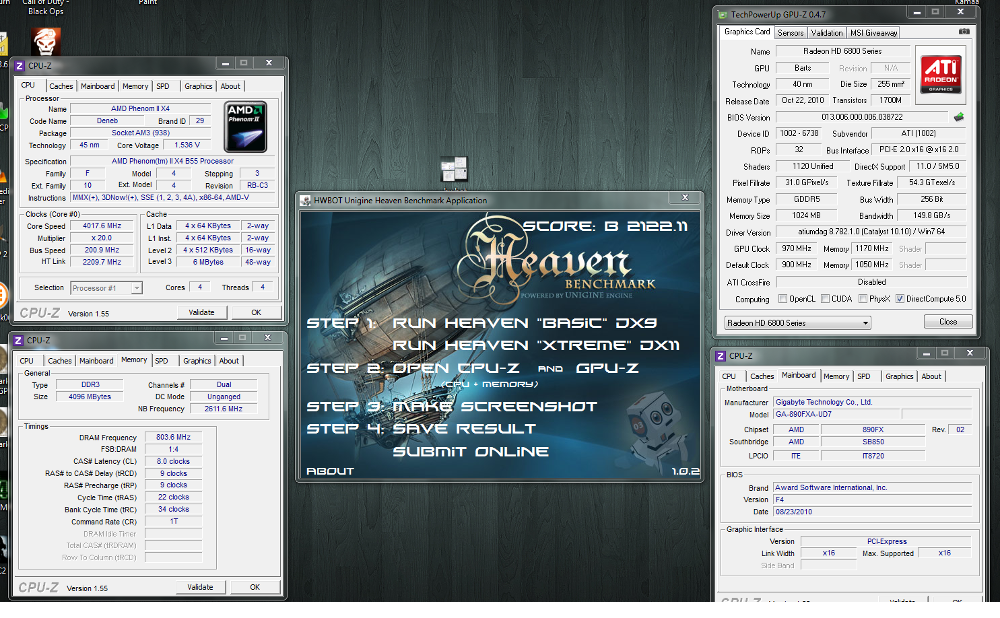
Task: Open CPU tab in CPU-Z Memory timings window
Action: (x=27, y=361)
